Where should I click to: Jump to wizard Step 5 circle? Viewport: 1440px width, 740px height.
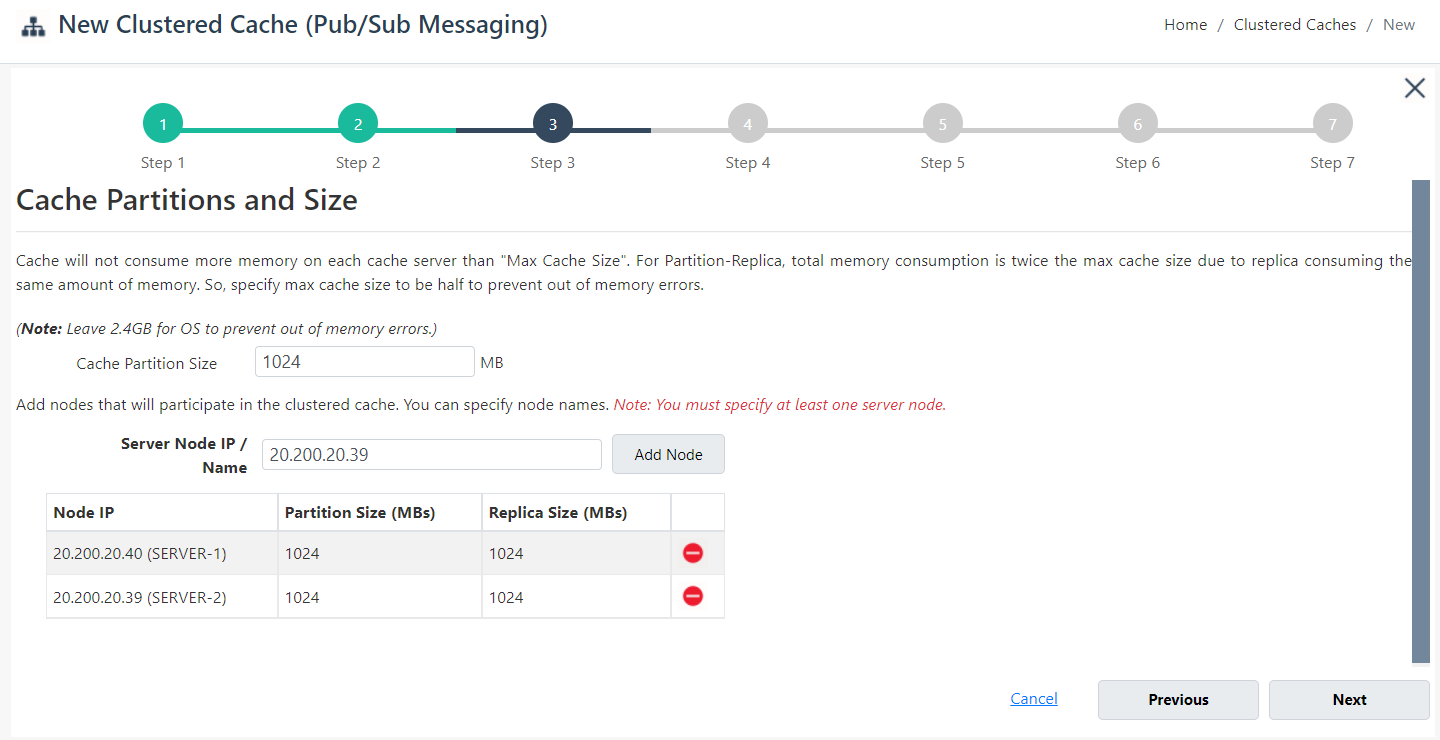943,124
